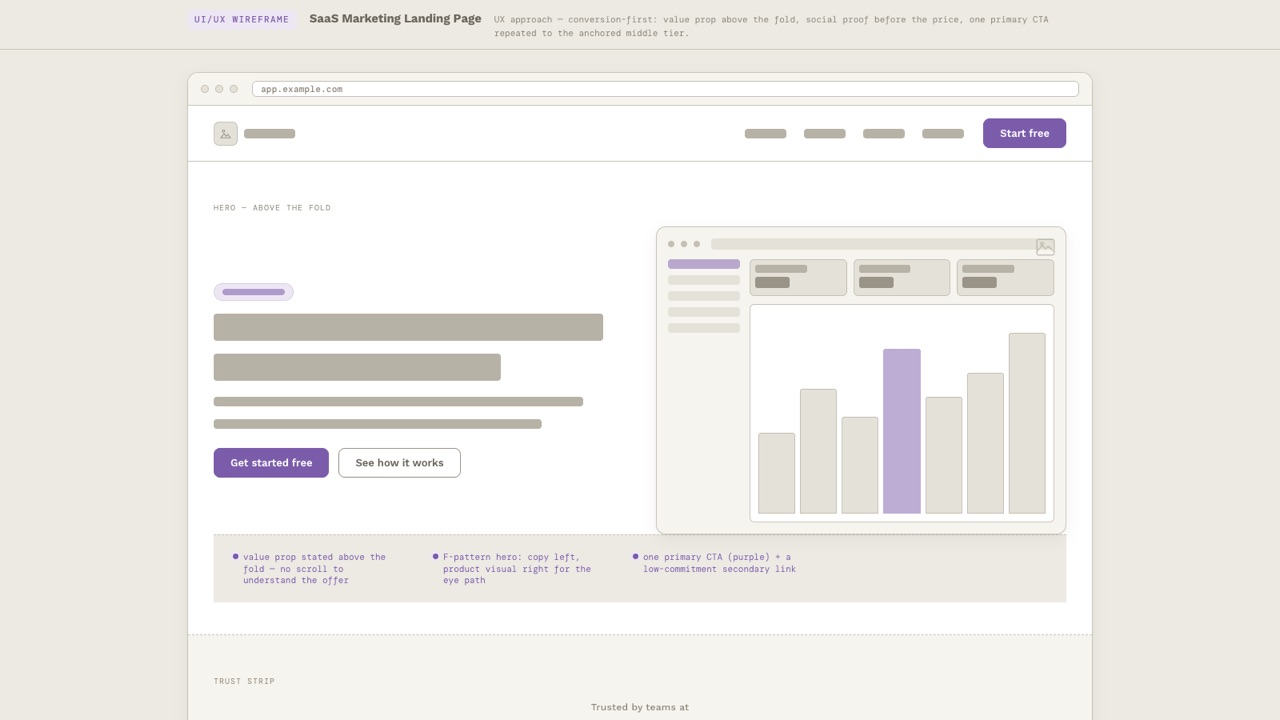This screenshot has width=1280, height=720.
Task: Select the first navbar placeholder link
Action: pyautogui.click(x=765, y=134)
